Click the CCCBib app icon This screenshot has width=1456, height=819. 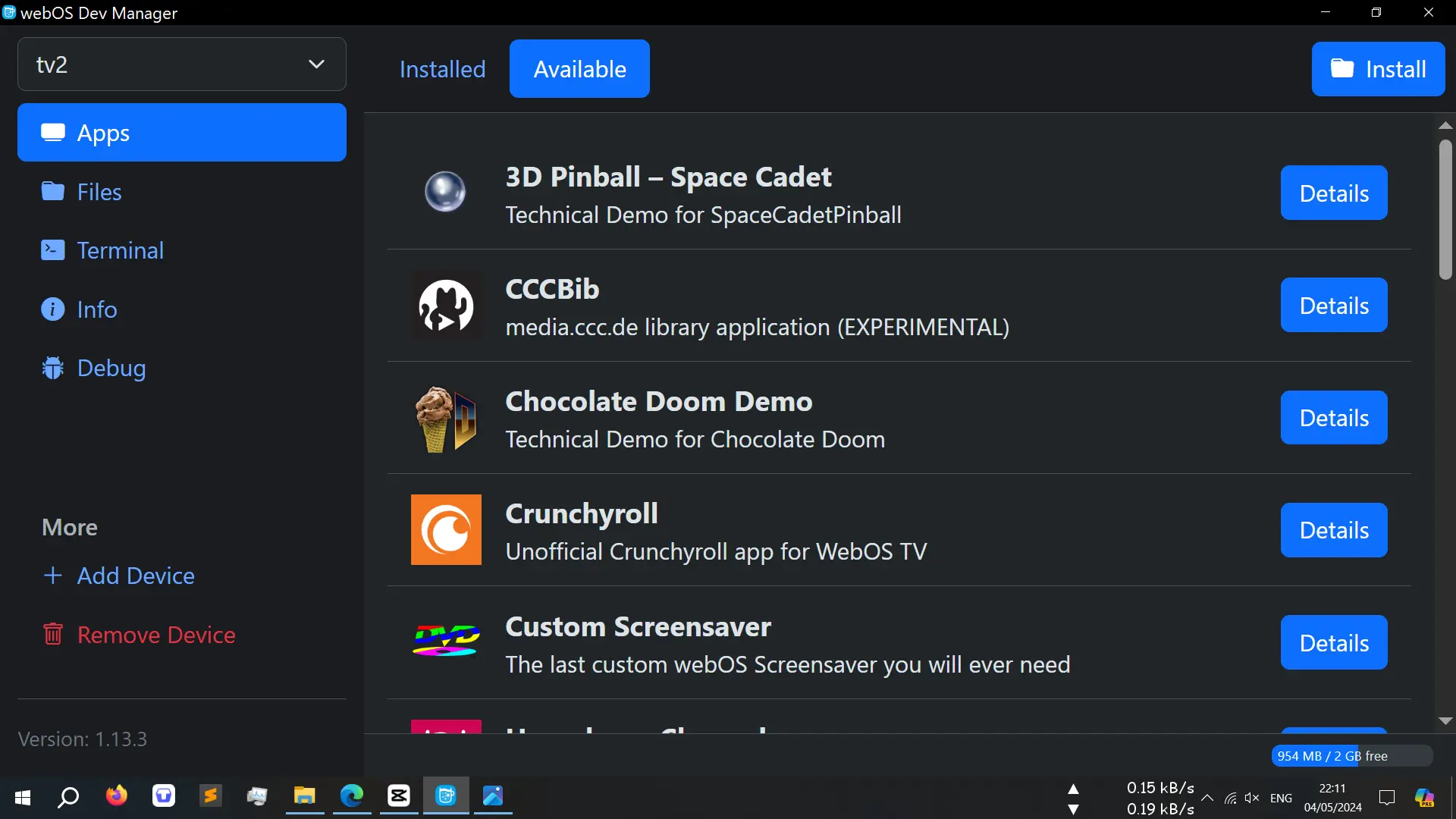pos(446,305)
